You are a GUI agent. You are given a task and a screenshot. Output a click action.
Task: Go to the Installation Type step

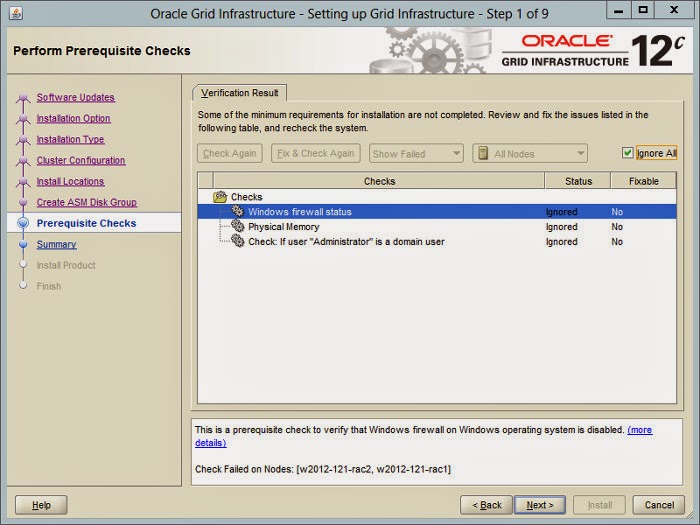point(71,139)
